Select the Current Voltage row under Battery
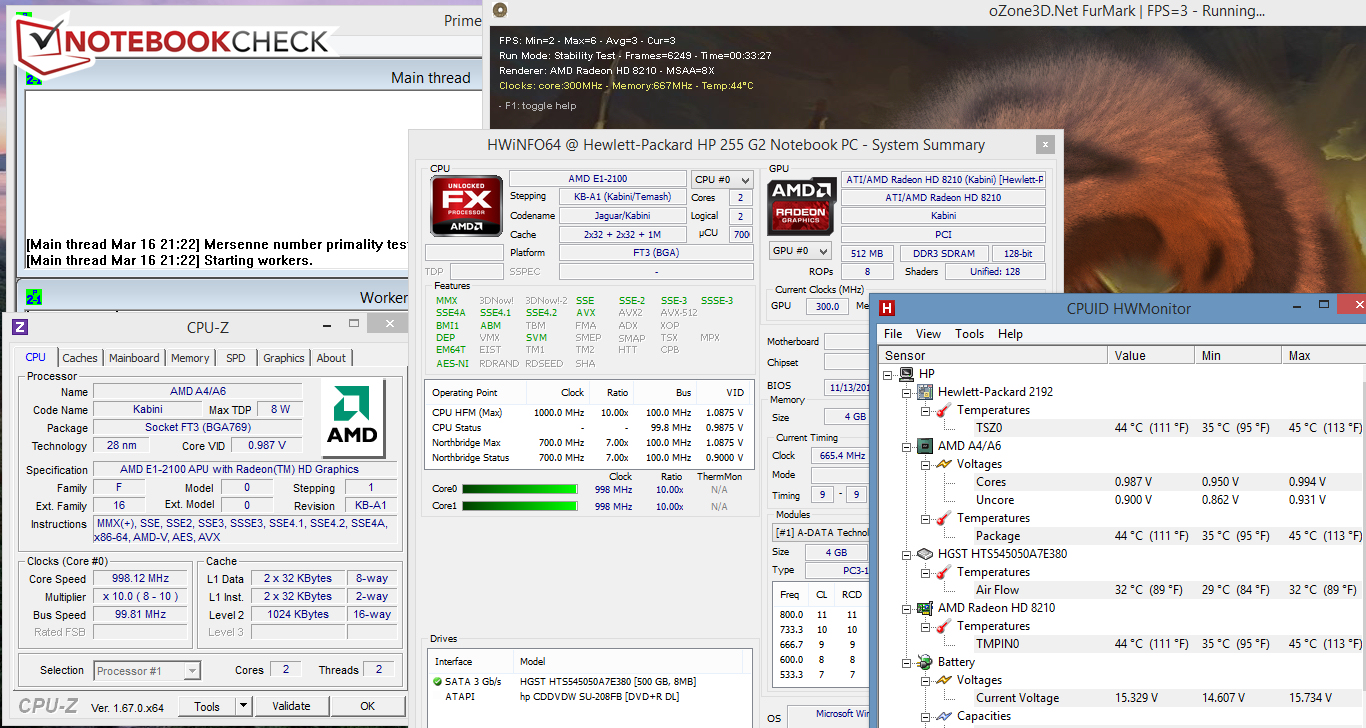Image resolution: width=1366 pixels, height=728 pixels. click(1122, 698)
